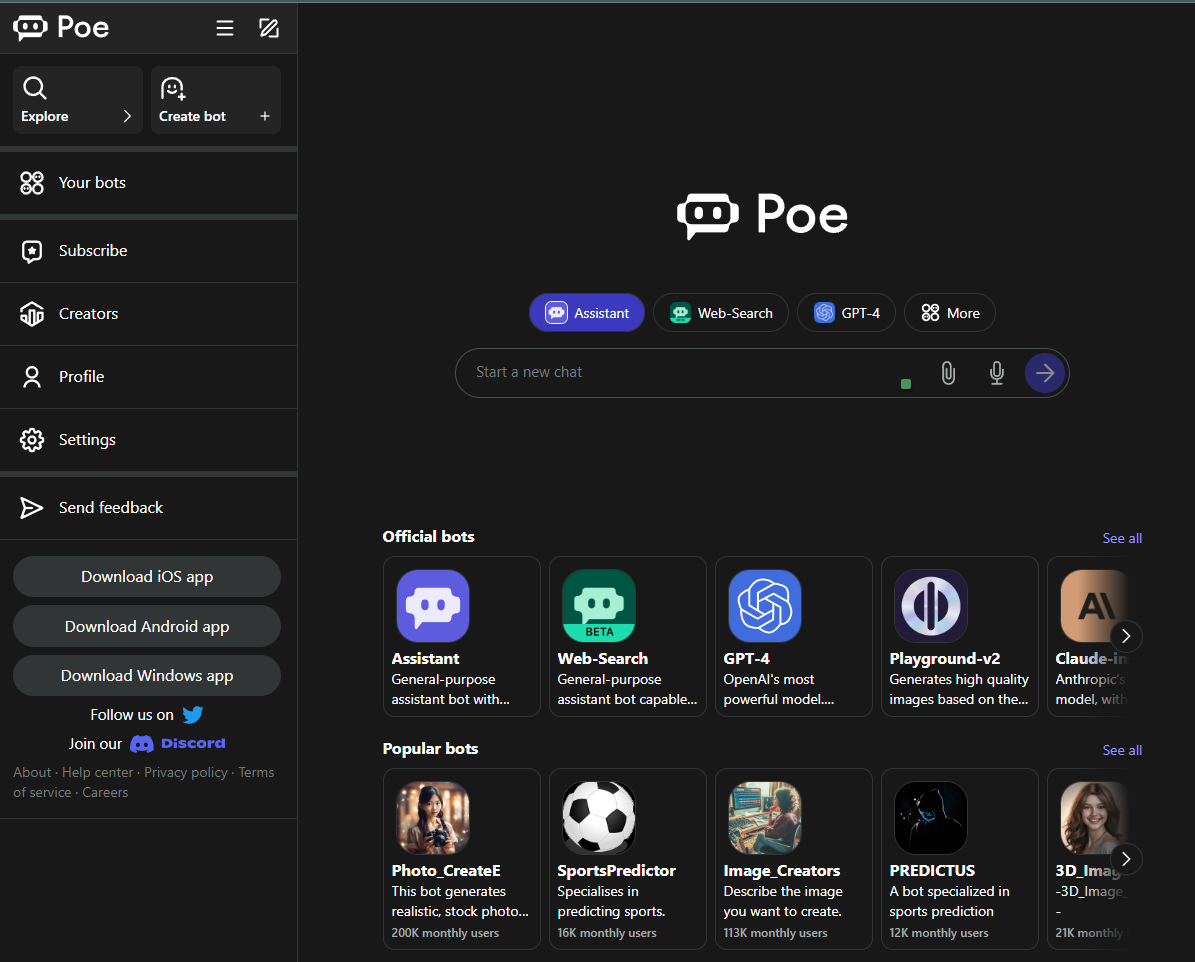Click the SportsPredictor soccer ball icon
The width and height of the screenshot is (1195, 962).
coord(599,818)
